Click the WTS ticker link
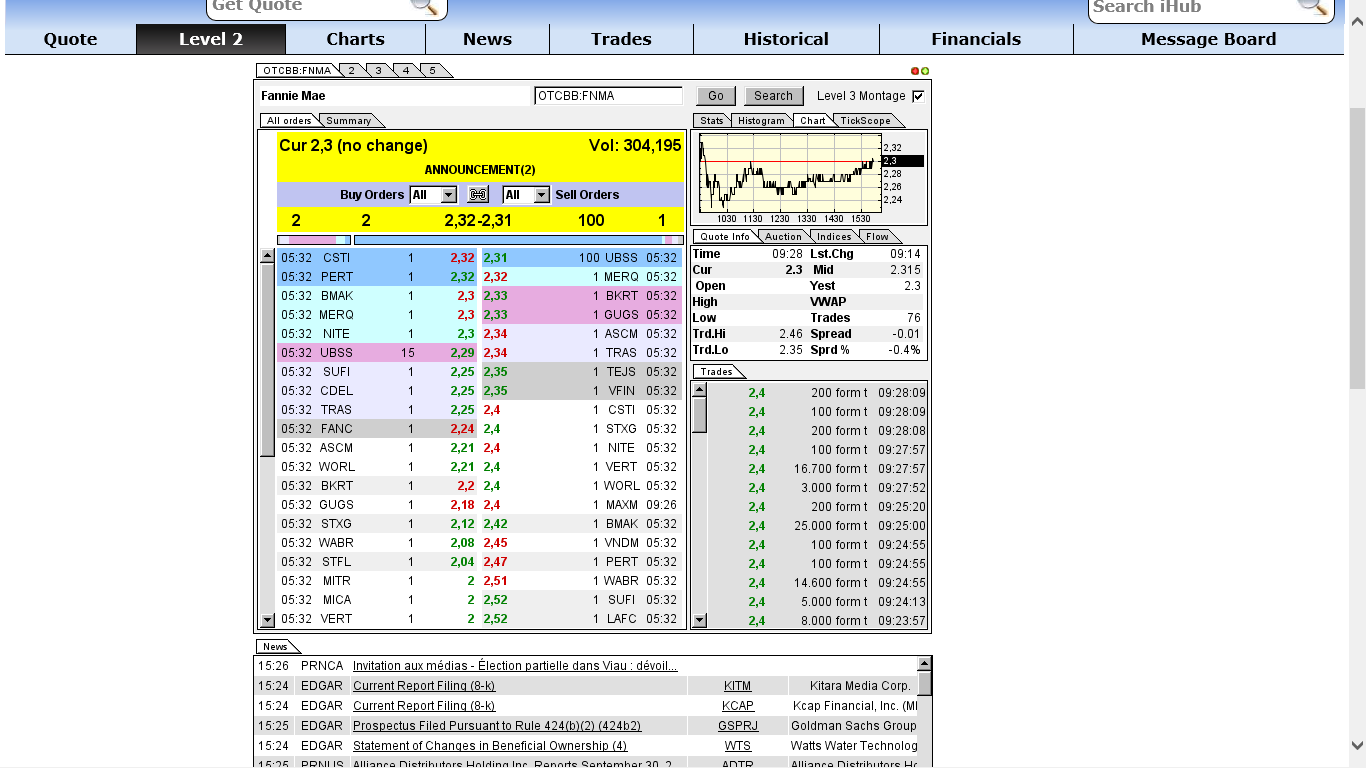This screenshot has height=768, width=1366. click(x=738, y=746)
